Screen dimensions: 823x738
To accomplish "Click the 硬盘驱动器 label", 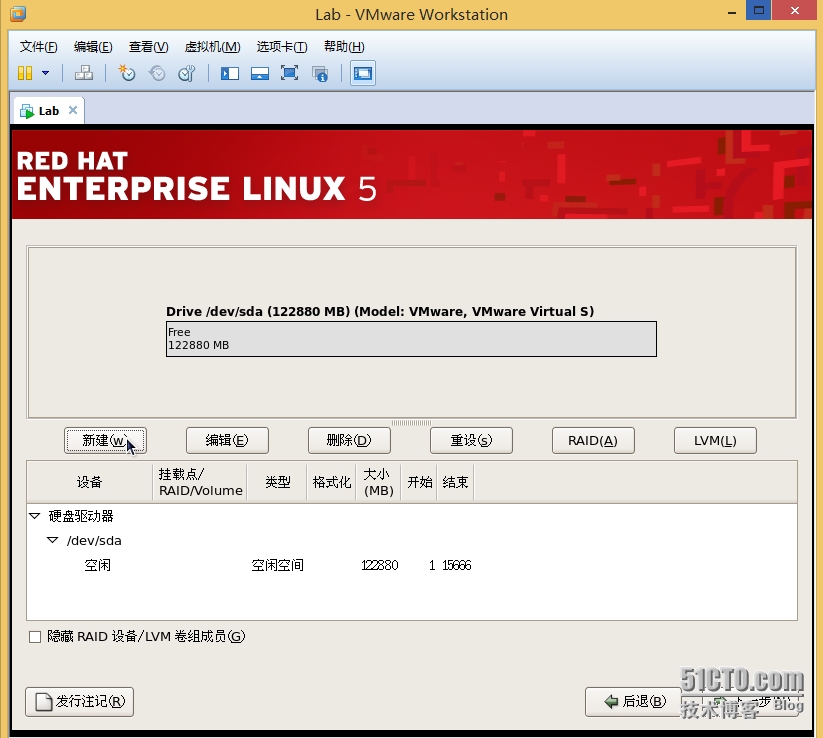I will [81, 516].
